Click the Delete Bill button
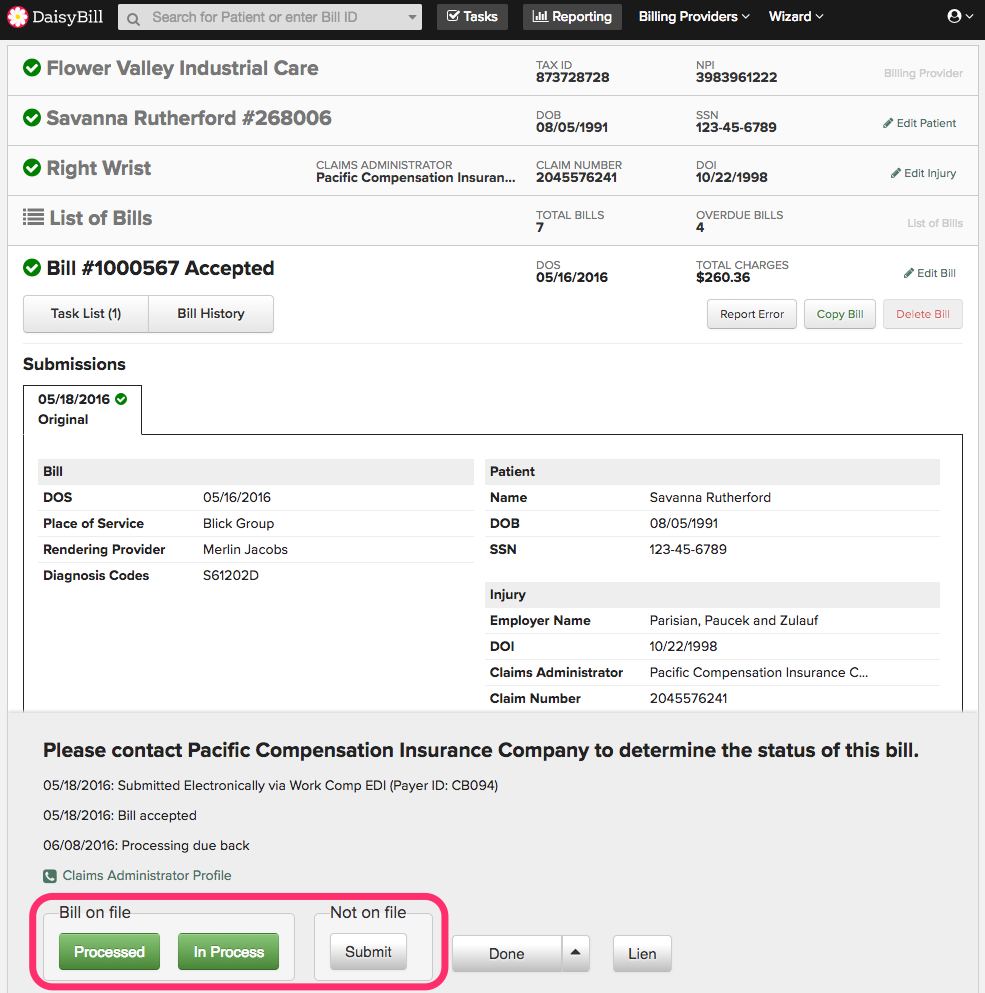Image resolution: width=985 pixels, height=993 pixels. pyautogui.click(x=923, y=314)
